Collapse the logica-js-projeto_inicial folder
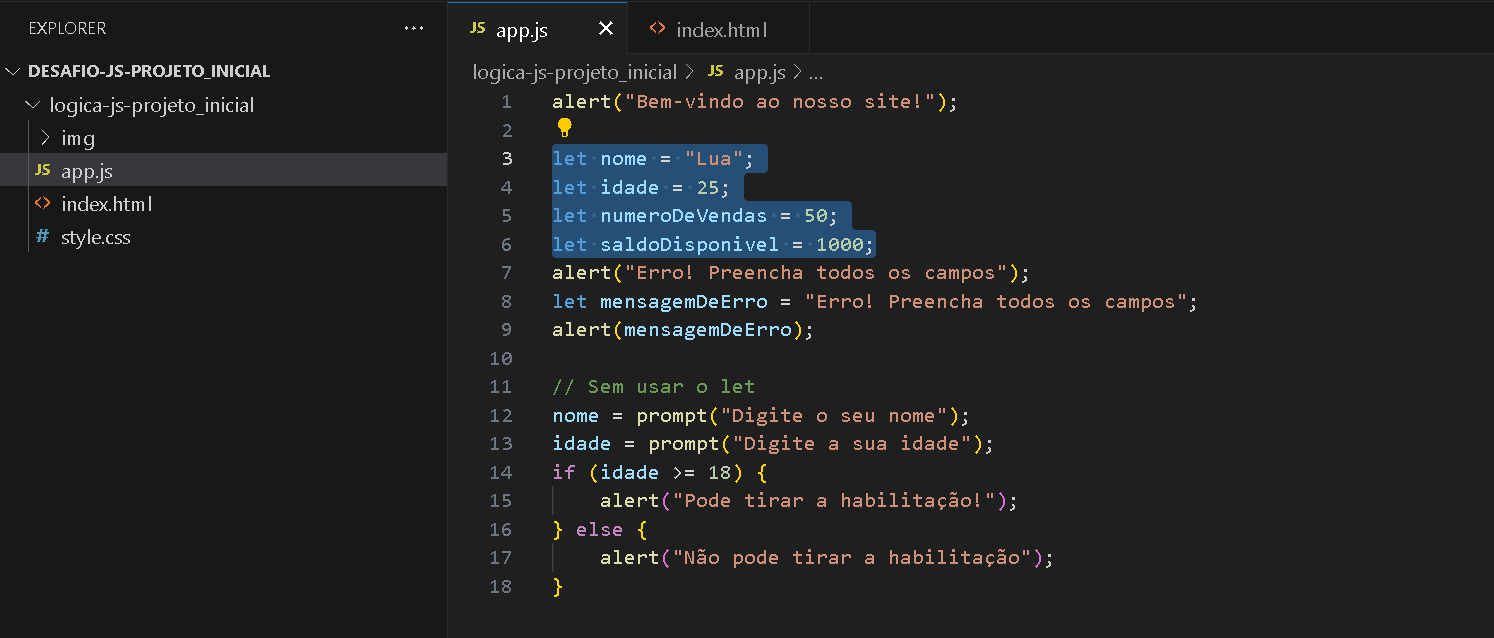The height and width of the screenshot is (638, 1494). click(34, 105)
